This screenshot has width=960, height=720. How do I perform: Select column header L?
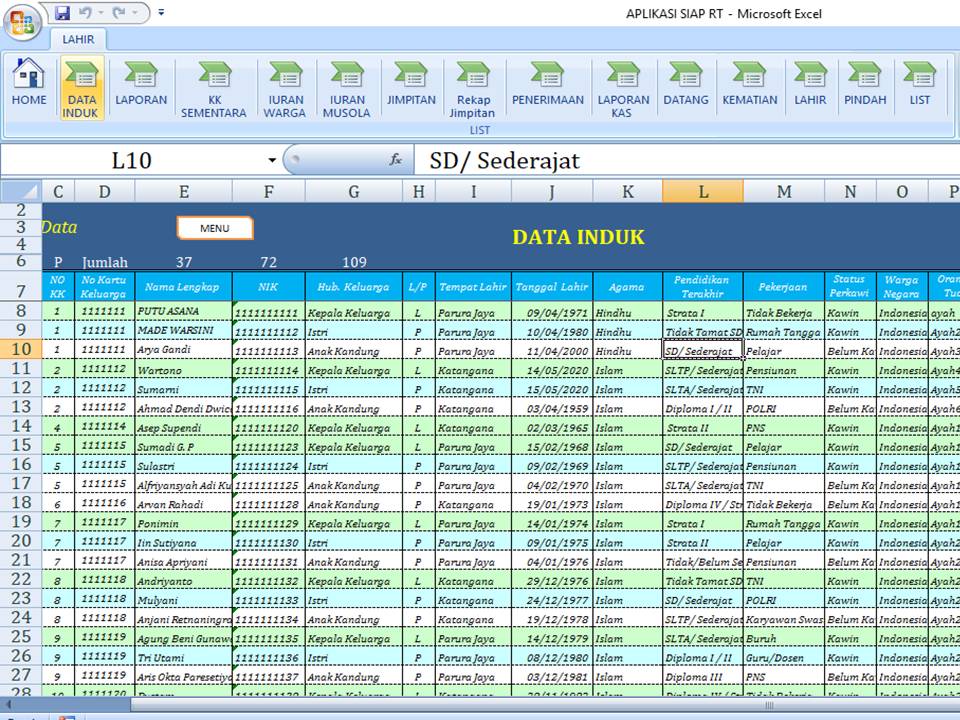[x=703, y=192]
